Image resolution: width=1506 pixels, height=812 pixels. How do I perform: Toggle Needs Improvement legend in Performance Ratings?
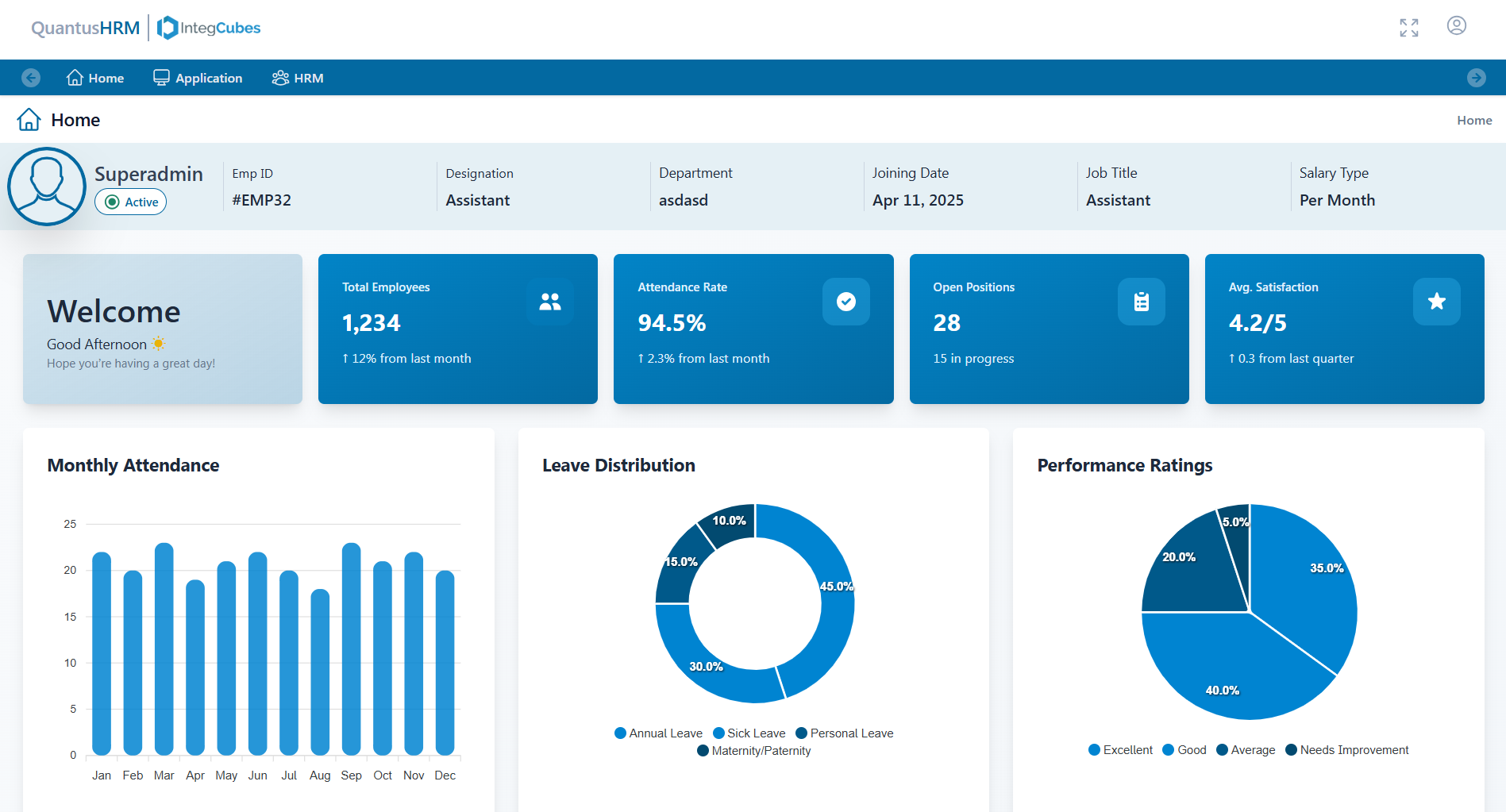1346,750
